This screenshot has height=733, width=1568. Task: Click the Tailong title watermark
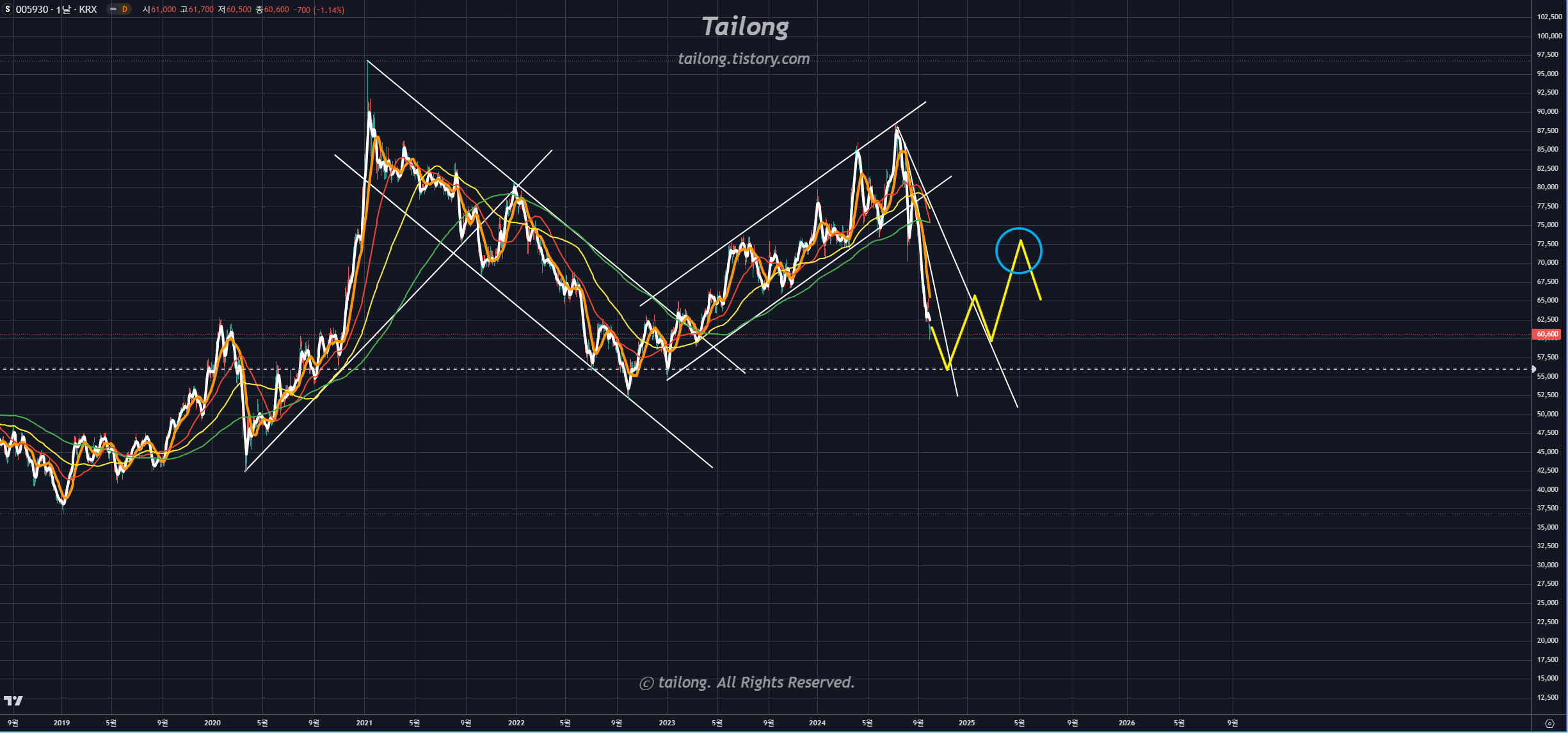click(745, 27)
